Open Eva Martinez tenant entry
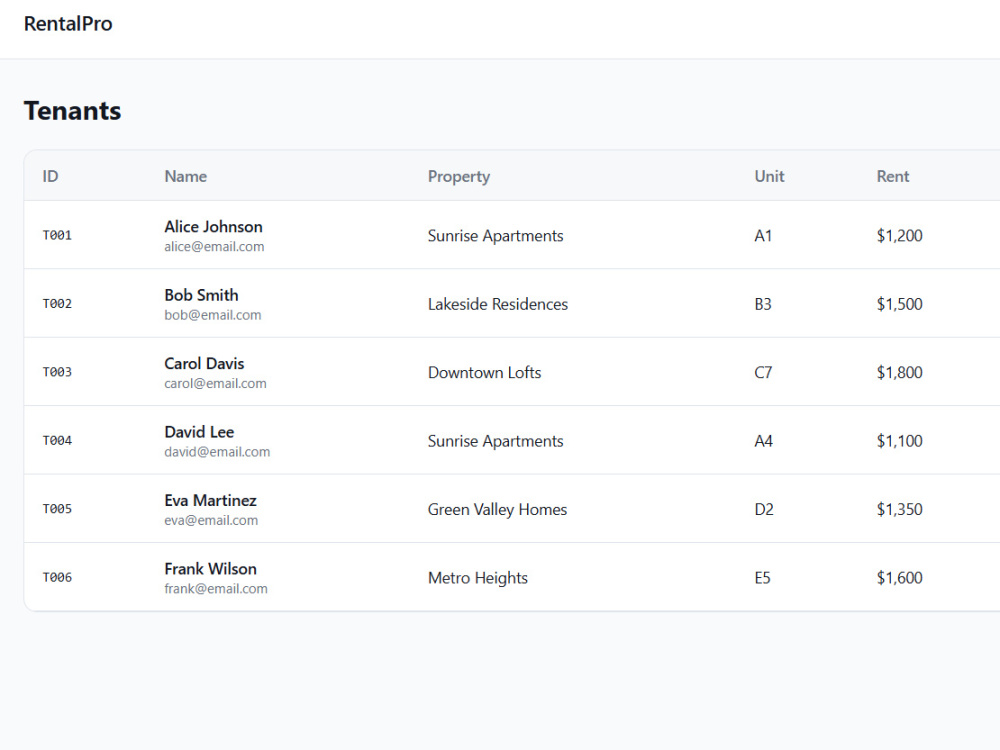1000x750 pixels. click(511, 509)
